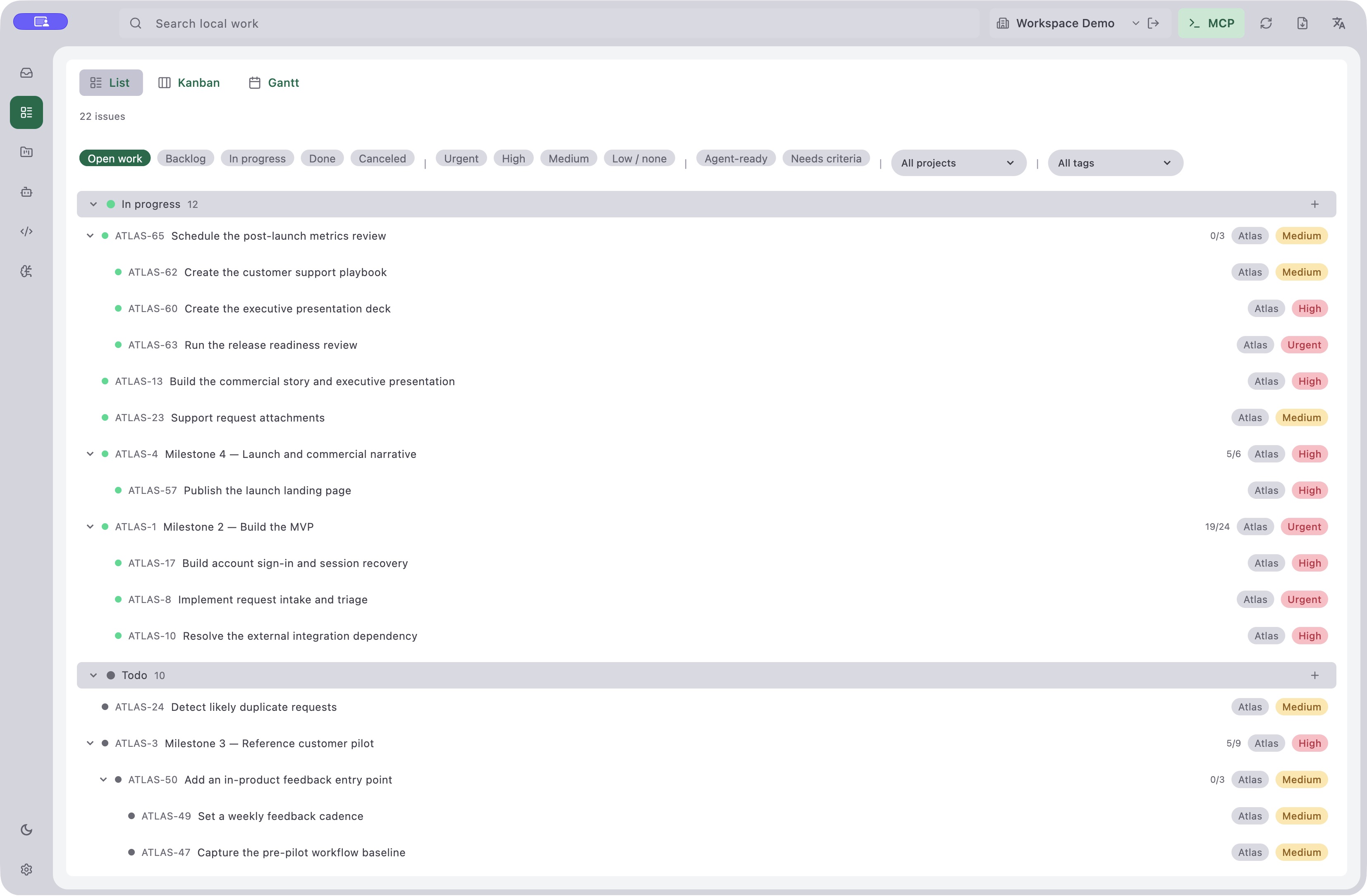Add issue to Todo group
Screen dimensions: 1367x896
(x=1314, y=676)
